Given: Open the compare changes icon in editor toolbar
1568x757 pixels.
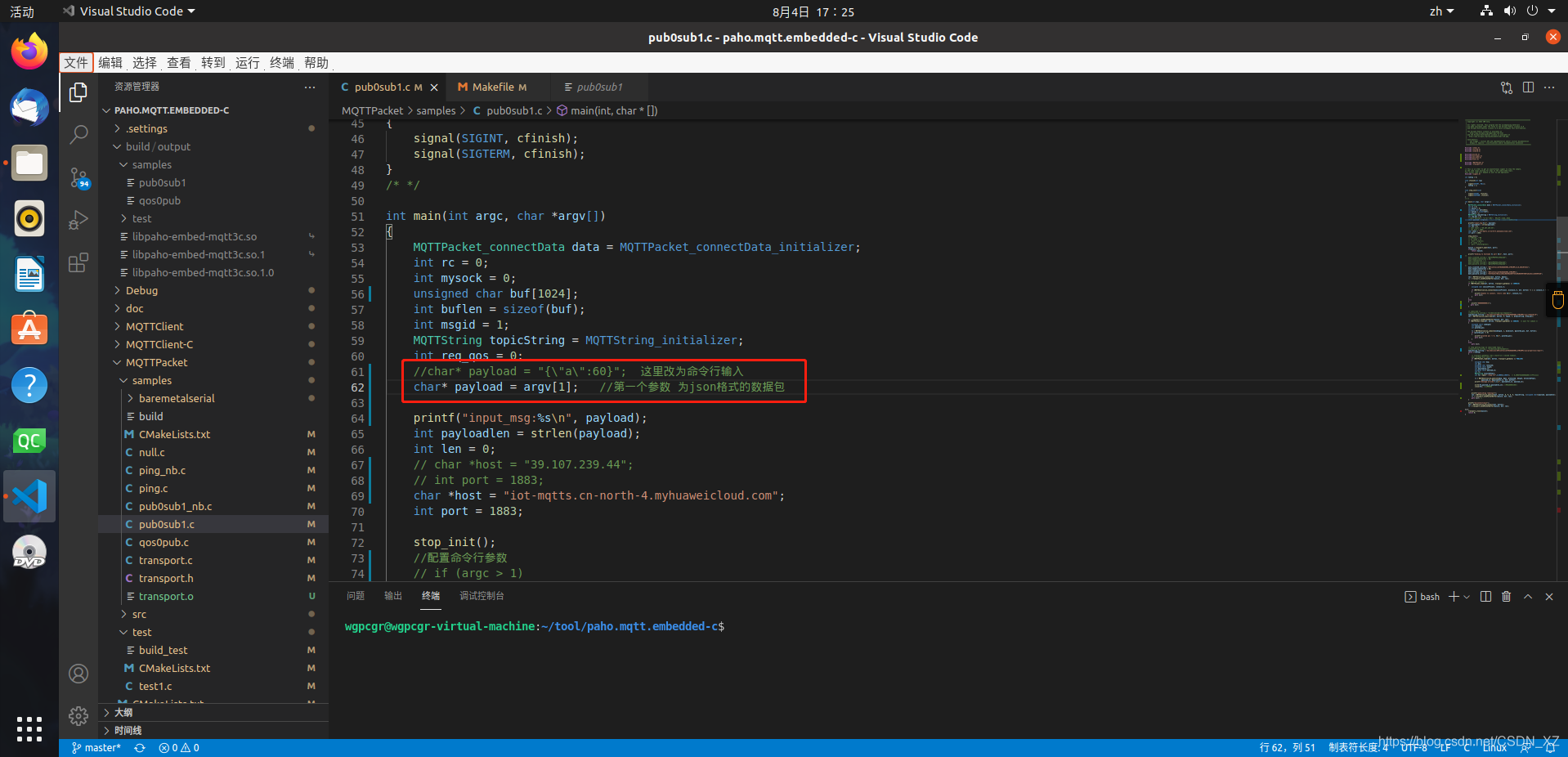Looking at the screenshot, I should (1507, 87).
